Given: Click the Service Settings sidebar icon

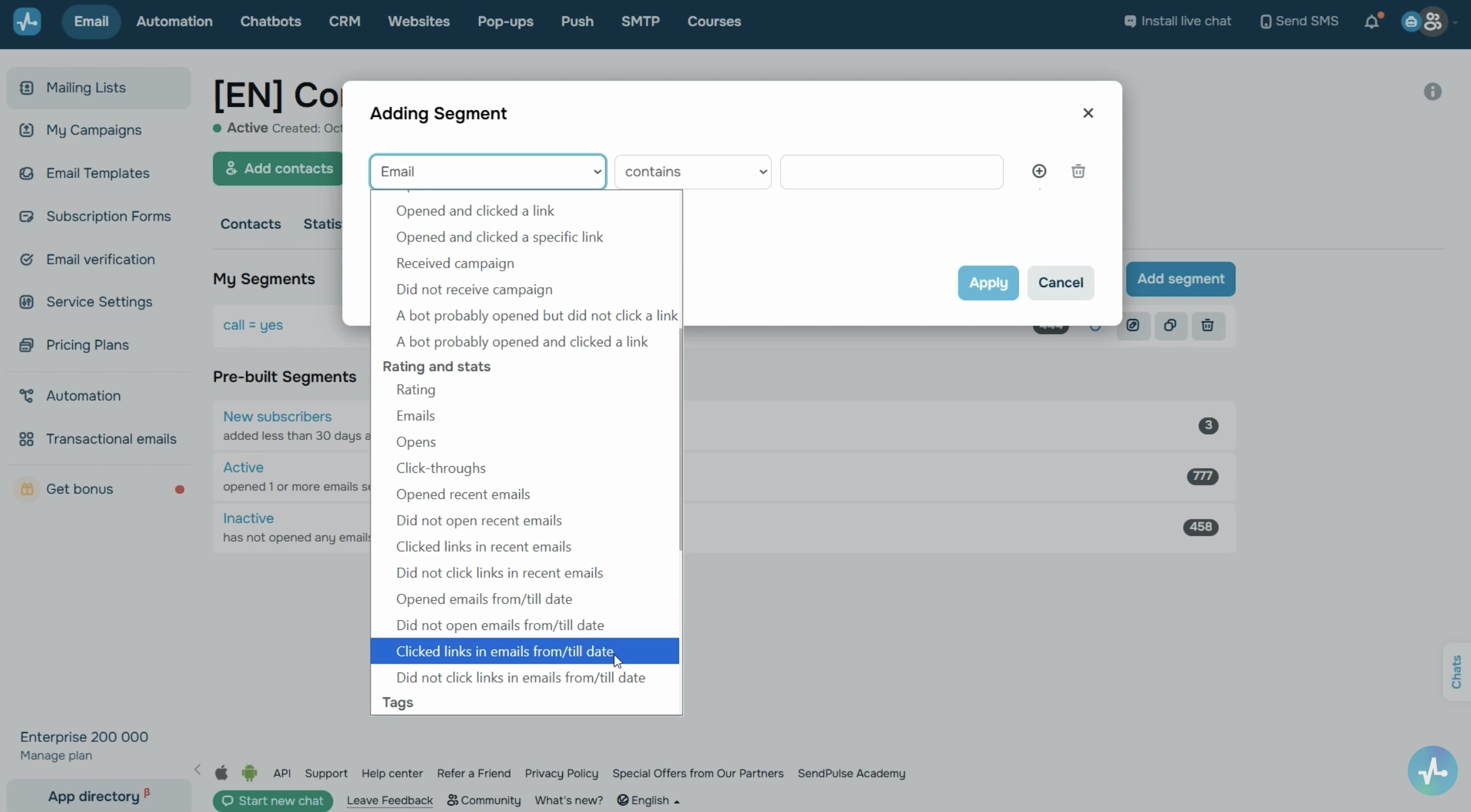Looking at the screenshot, I should tap(26, 302).
